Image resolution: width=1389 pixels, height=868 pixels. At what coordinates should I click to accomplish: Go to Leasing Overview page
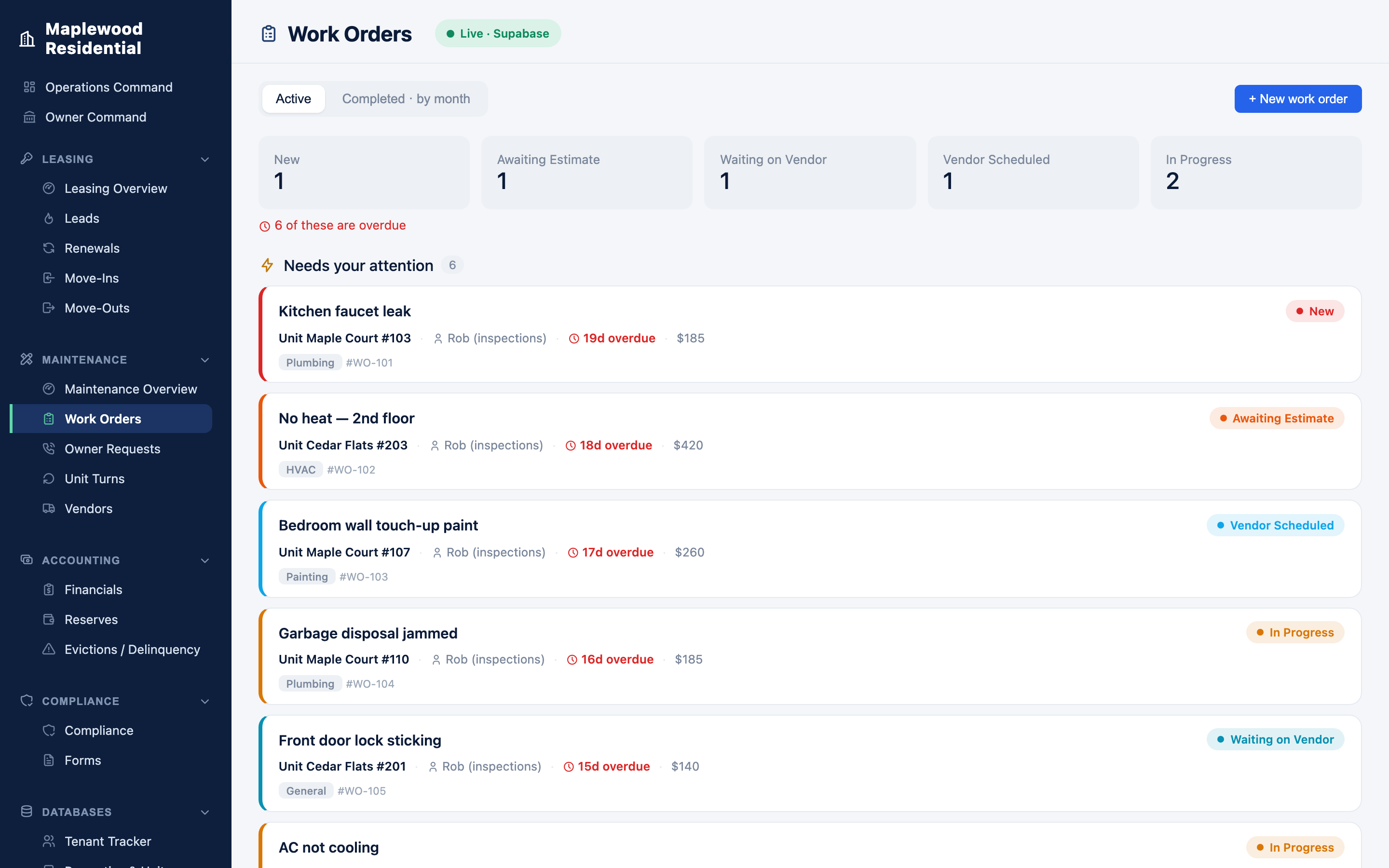click(x=111, y=188)
